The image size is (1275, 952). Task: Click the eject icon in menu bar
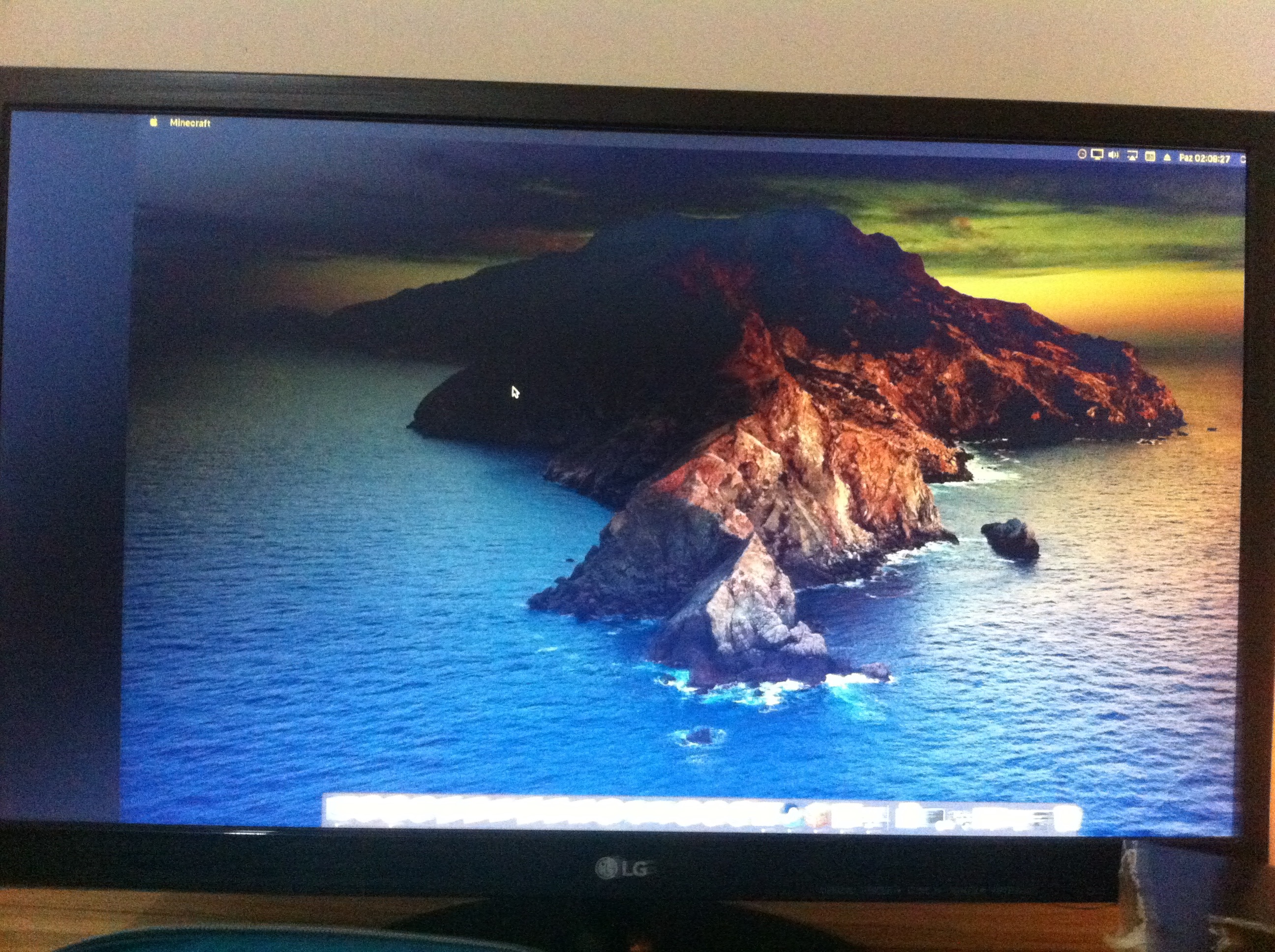(x=1167, y=157)
